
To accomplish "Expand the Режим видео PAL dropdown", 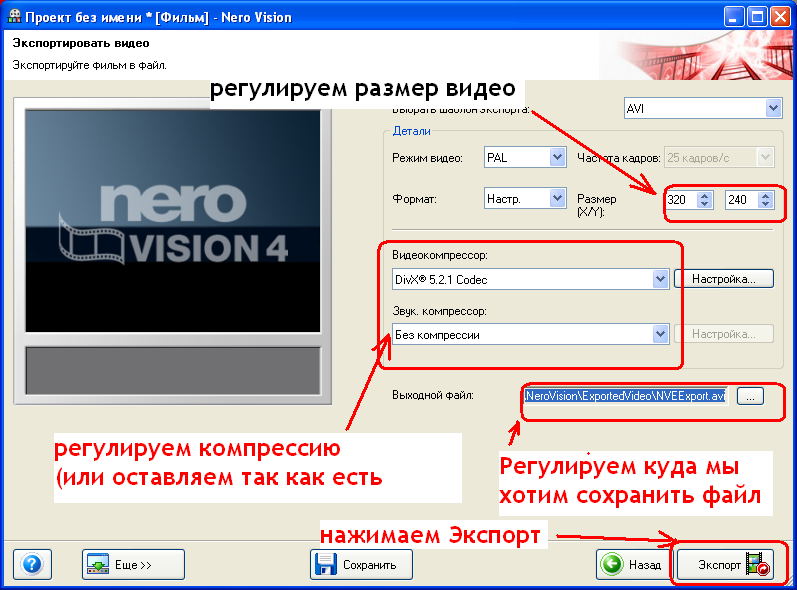I will [557, 158].
